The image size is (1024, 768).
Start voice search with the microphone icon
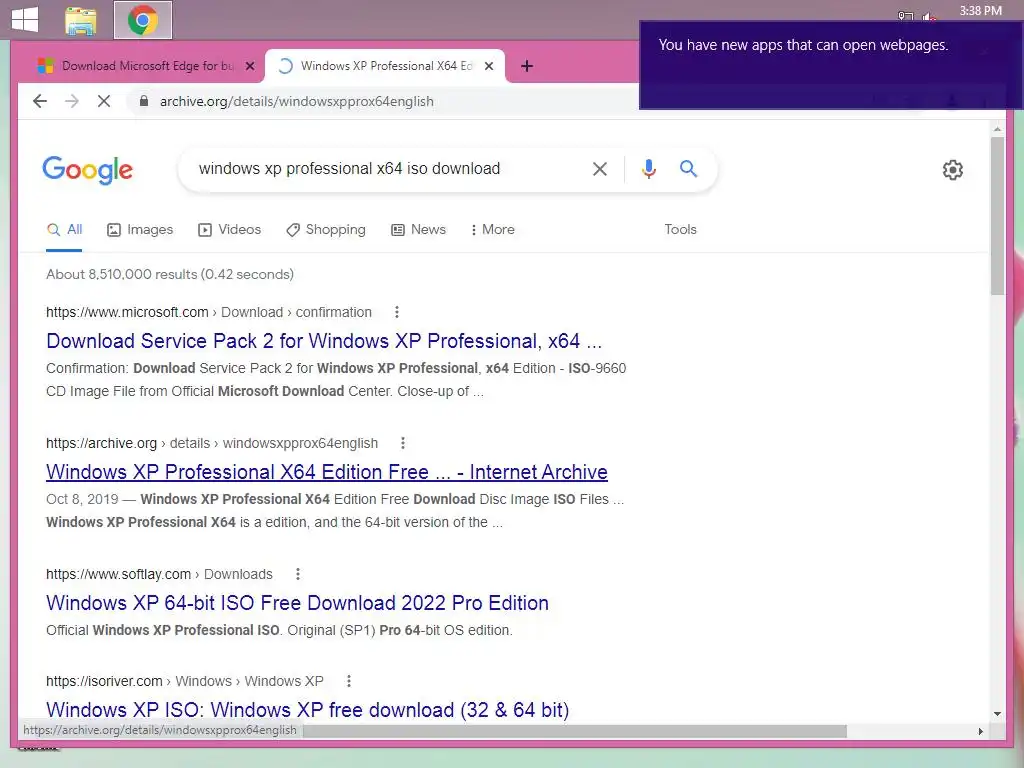[x=648, y=169]
